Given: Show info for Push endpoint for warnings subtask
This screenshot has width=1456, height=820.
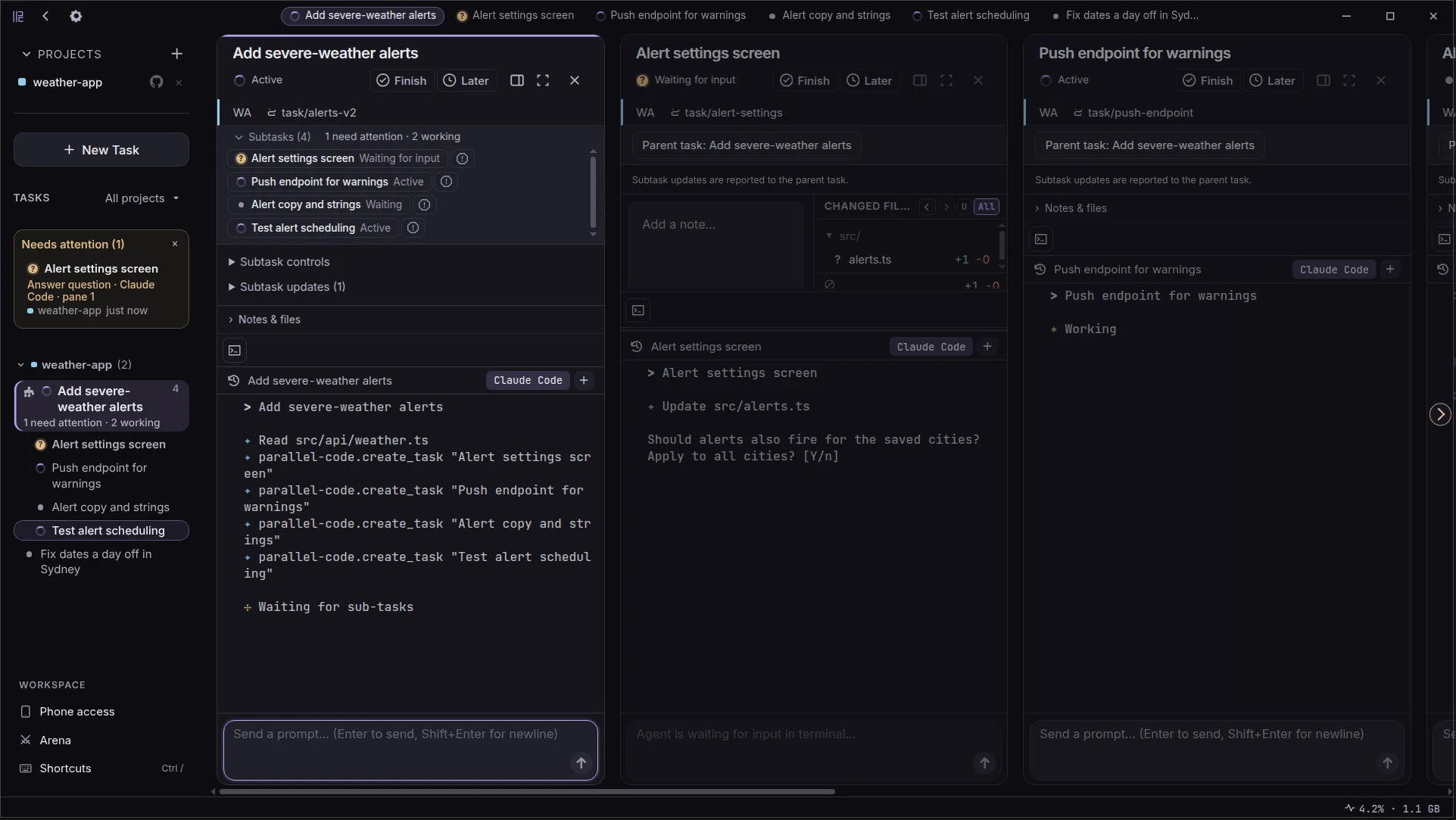Looking at the screenshot, I should tap(446, 182).
